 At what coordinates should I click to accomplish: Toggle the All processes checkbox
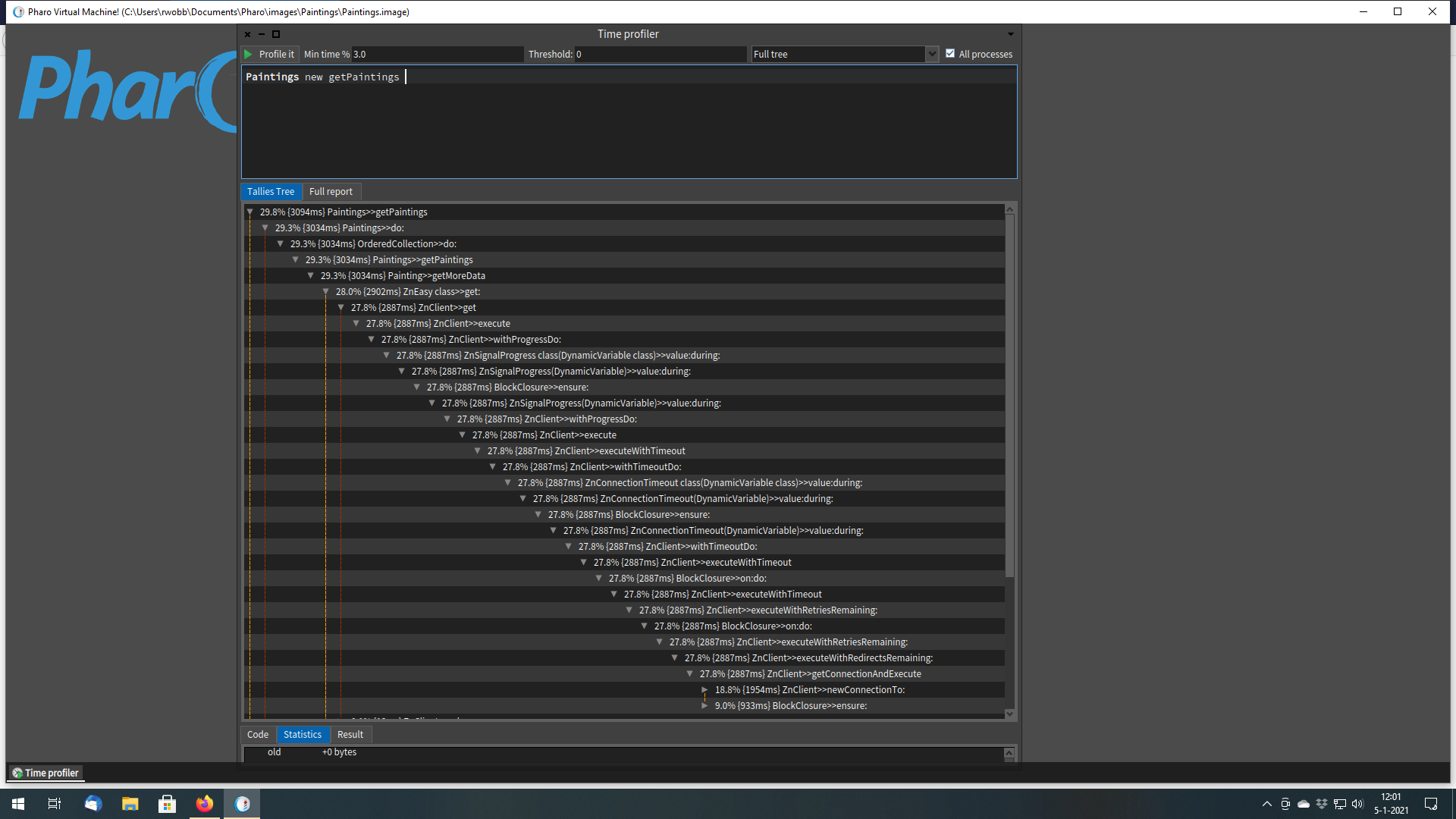pyautogui.click(x=950, y=54)
